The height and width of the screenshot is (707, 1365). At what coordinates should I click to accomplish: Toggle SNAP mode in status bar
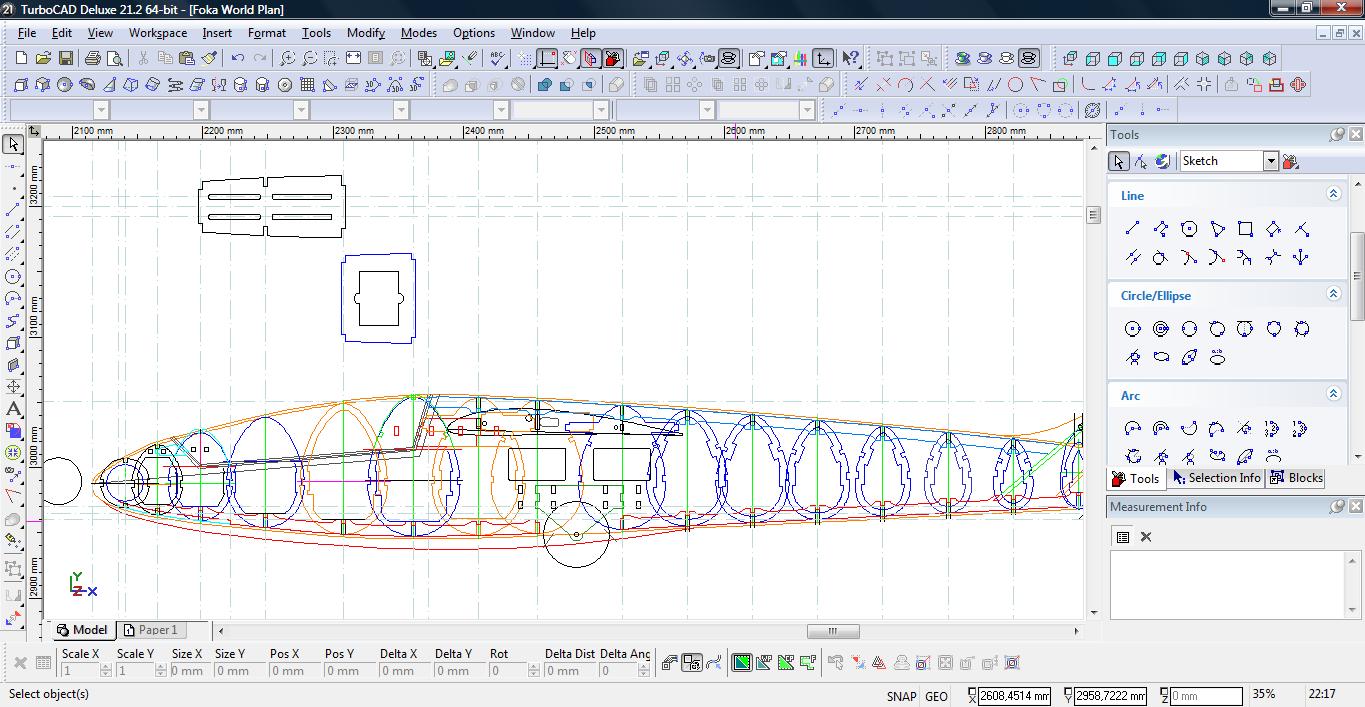(x=900, y=696)
